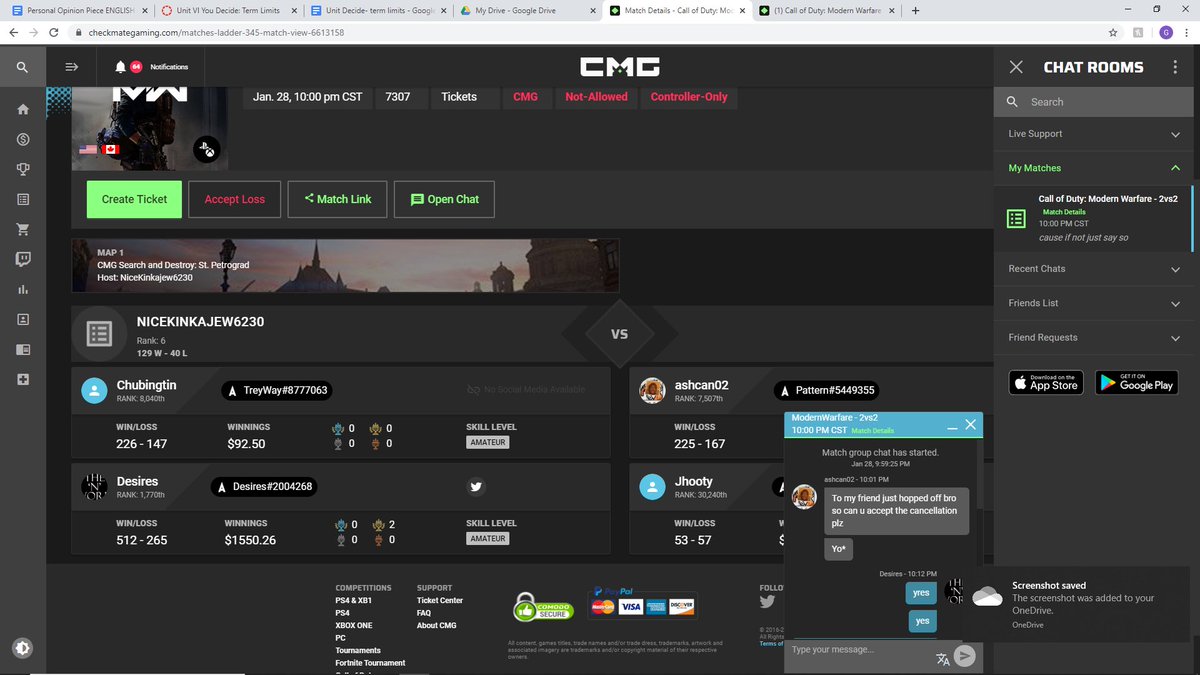Click the Create Ticket button

pyautogui.click(x=134, y=199)
